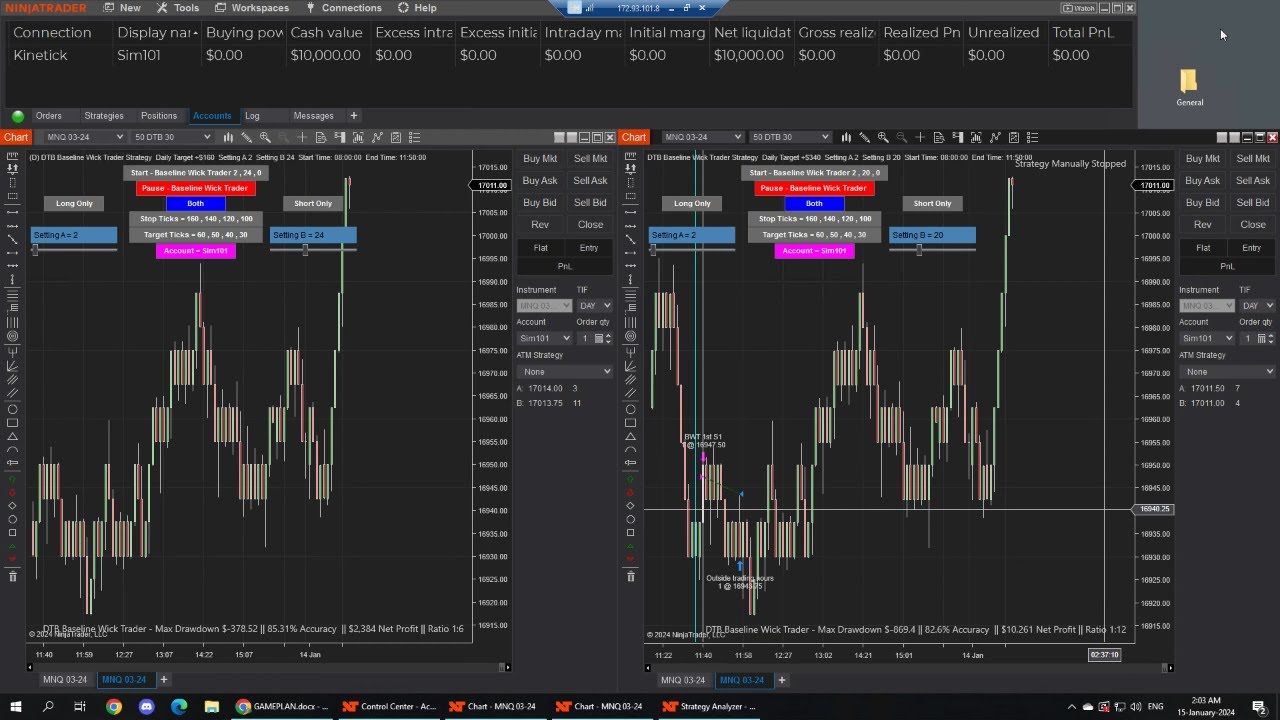This screenshot has height=720, width=1280.
Task: Select ellipse drawing tool in right chart sidebar
Action: (x=630, y=408)
